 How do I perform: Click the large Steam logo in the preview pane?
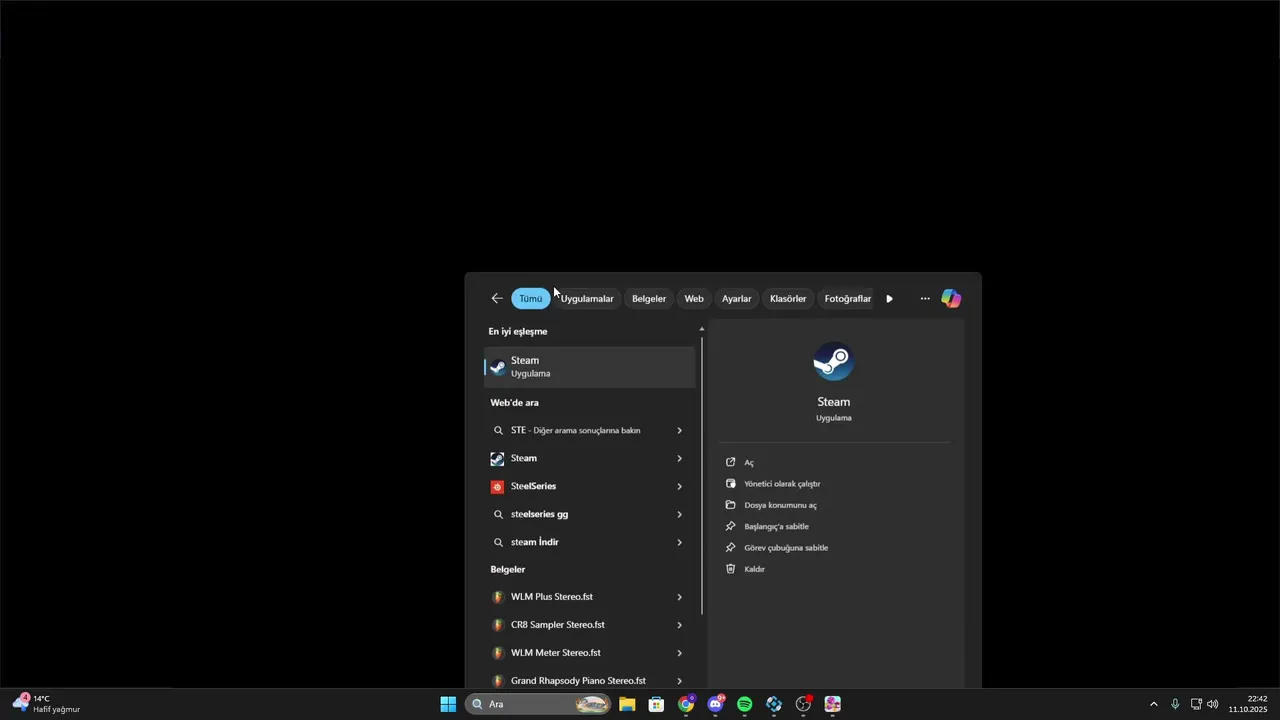click(x=834, y=361)
